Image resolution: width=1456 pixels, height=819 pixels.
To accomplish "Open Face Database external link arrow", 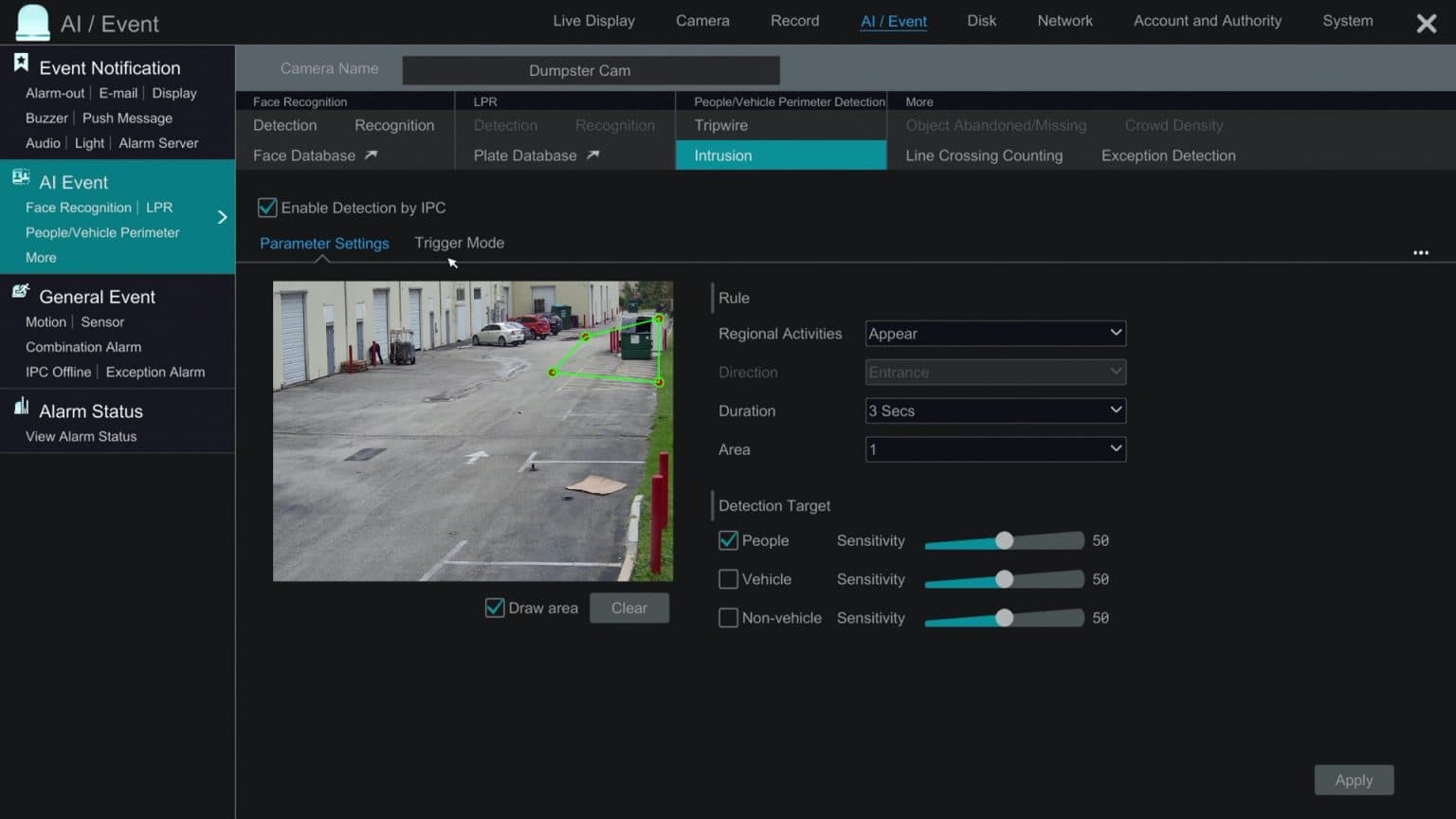I will [x=371, y=155].
